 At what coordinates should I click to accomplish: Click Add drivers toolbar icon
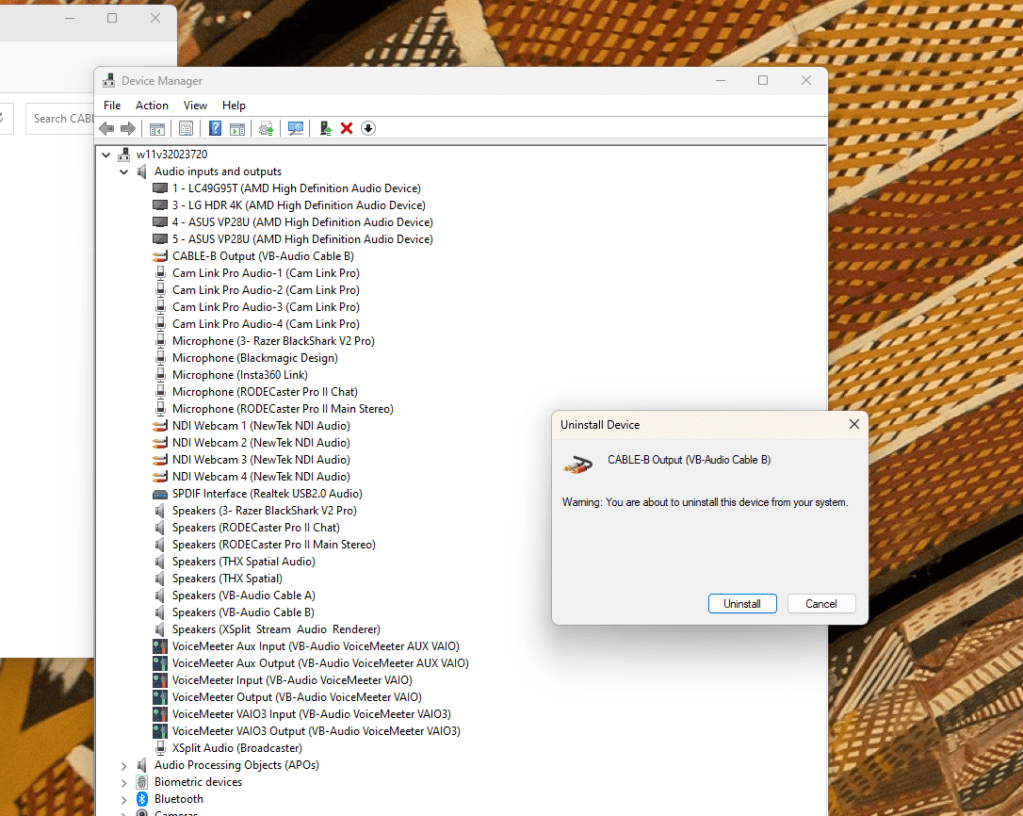[x=325, y=128]
